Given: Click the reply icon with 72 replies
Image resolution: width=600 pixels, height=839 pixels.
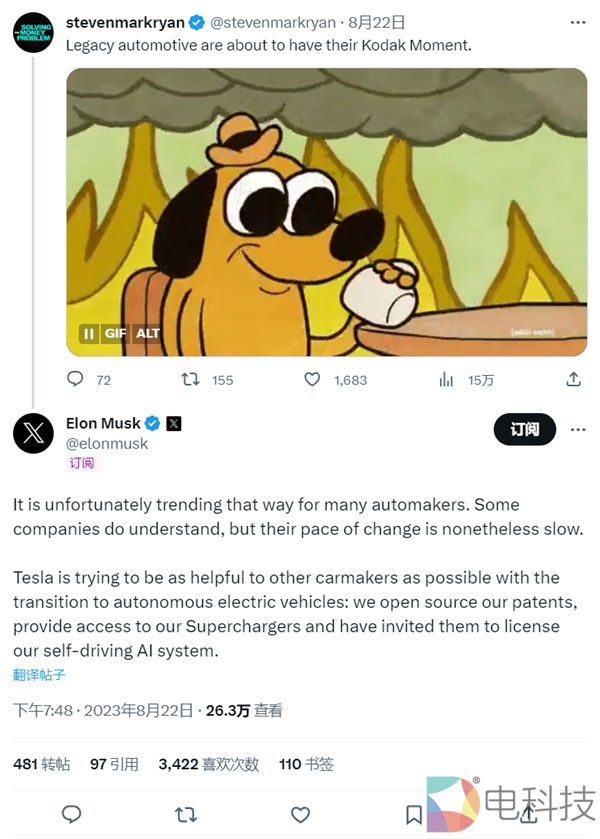Looking at the screenshot, I should (x=75, y=380).
